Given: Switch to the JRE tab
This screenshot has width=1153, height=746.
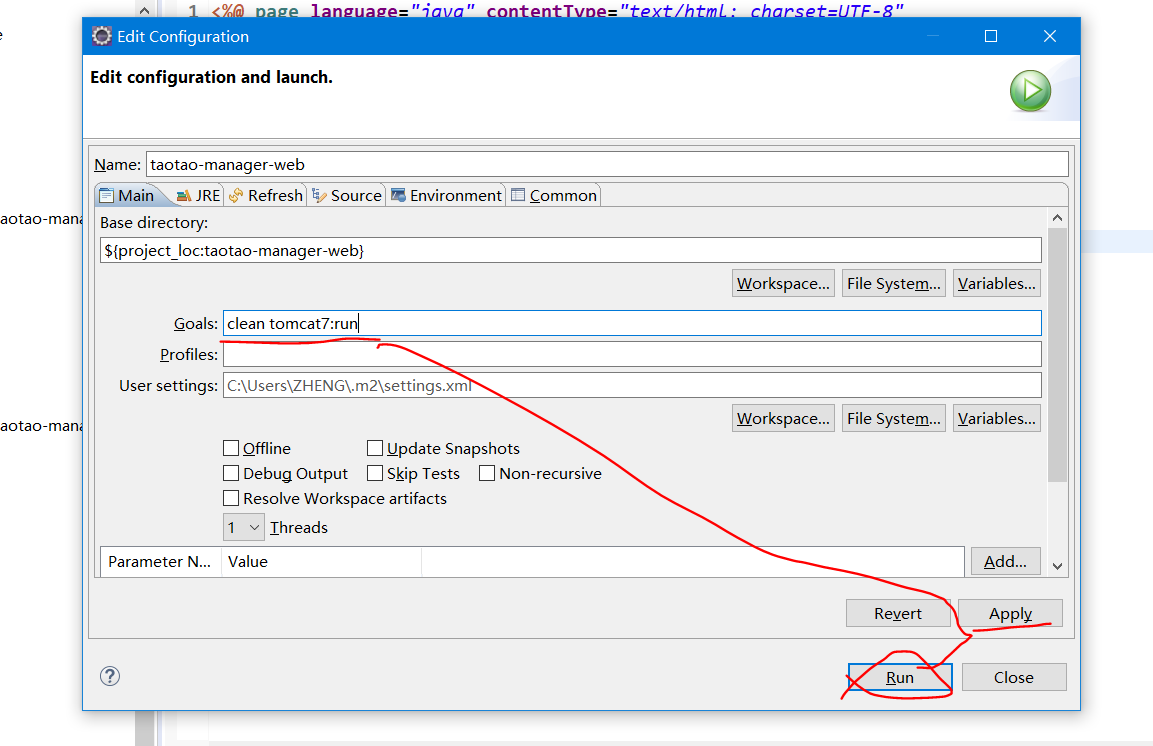Looking at the screenshot, I should click(x=199, y=196).
